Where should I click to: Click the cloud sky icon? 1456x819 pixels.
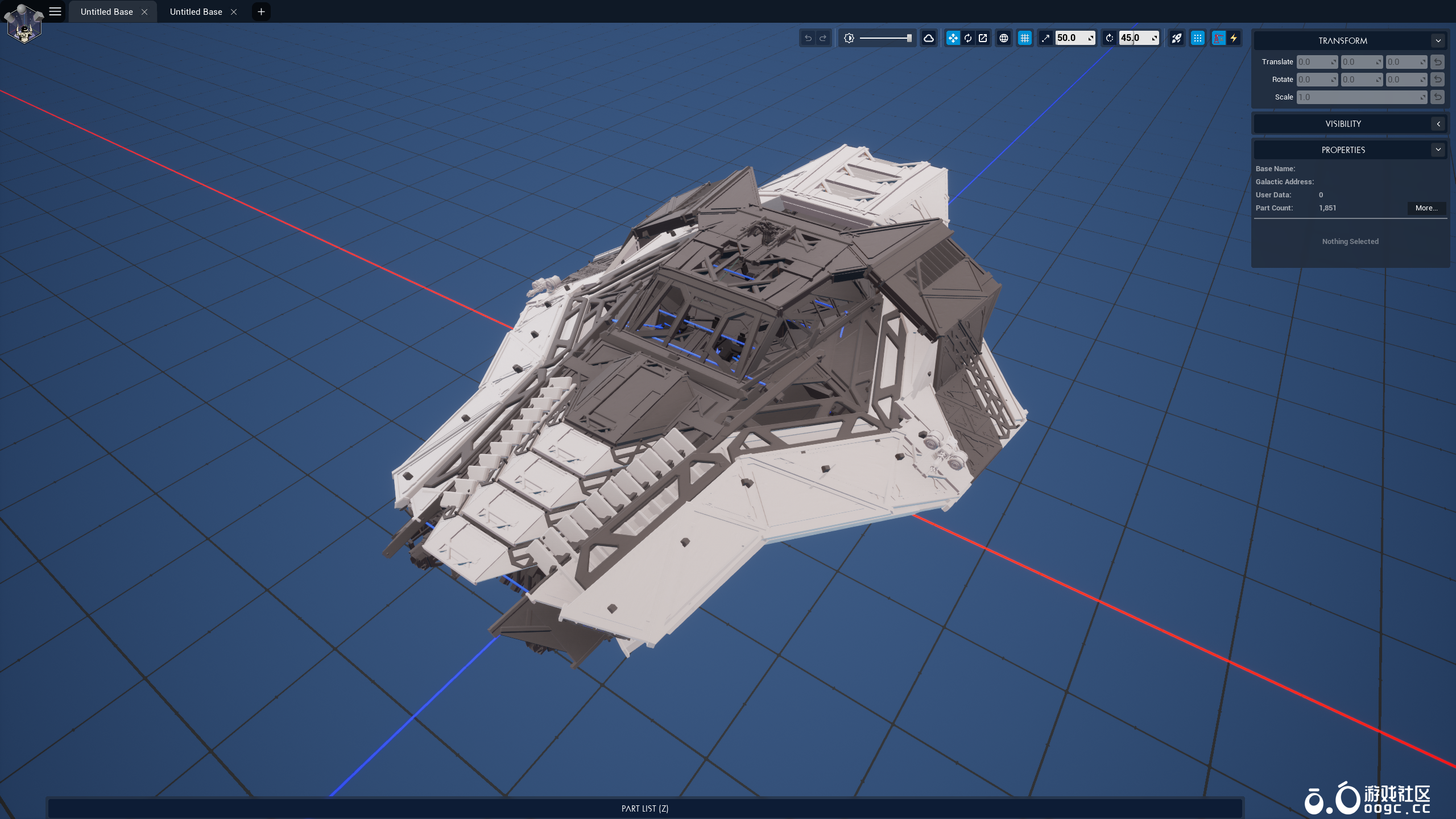pyautogui.click(x=929, y=38)
